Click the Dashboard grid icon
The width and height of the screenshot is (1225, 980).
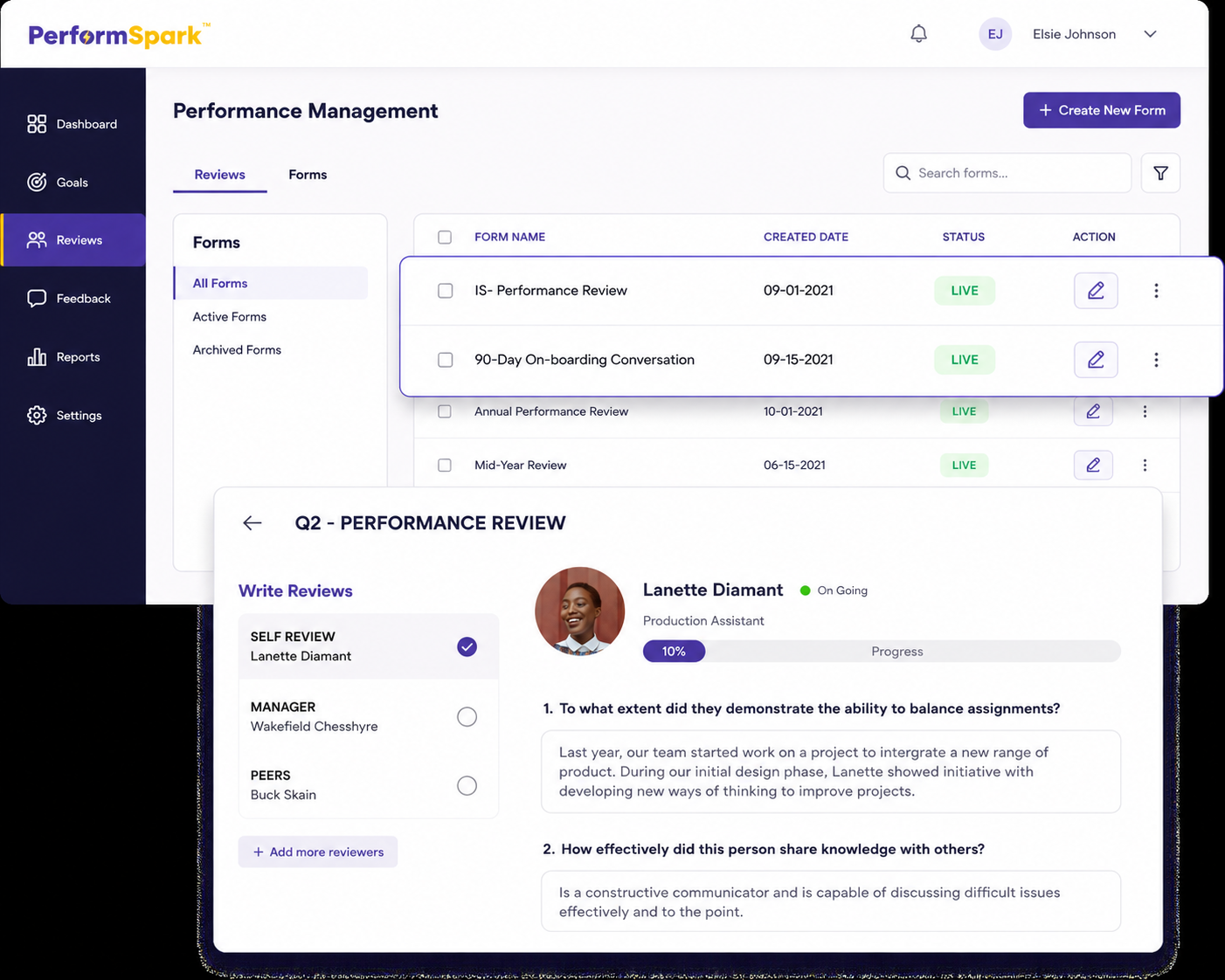tap(37, 124)
